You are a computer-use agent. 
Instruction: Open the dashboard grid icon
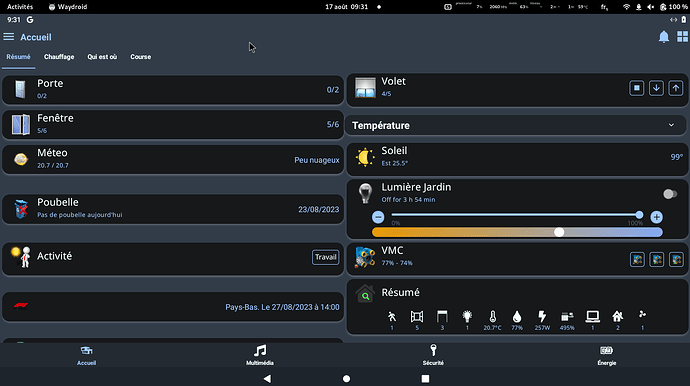coord(683,37)
